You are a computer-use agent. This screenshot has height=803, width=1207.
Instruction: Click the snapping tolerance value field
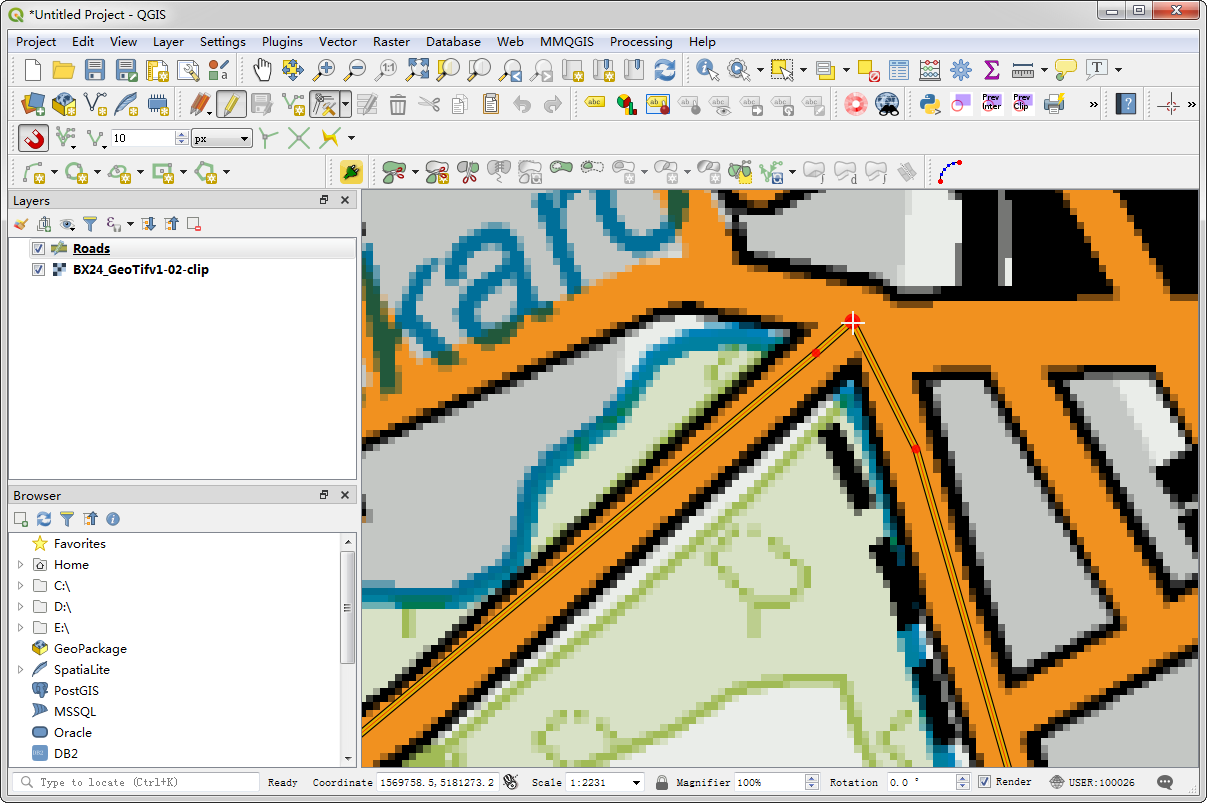[x=143, y=138]
